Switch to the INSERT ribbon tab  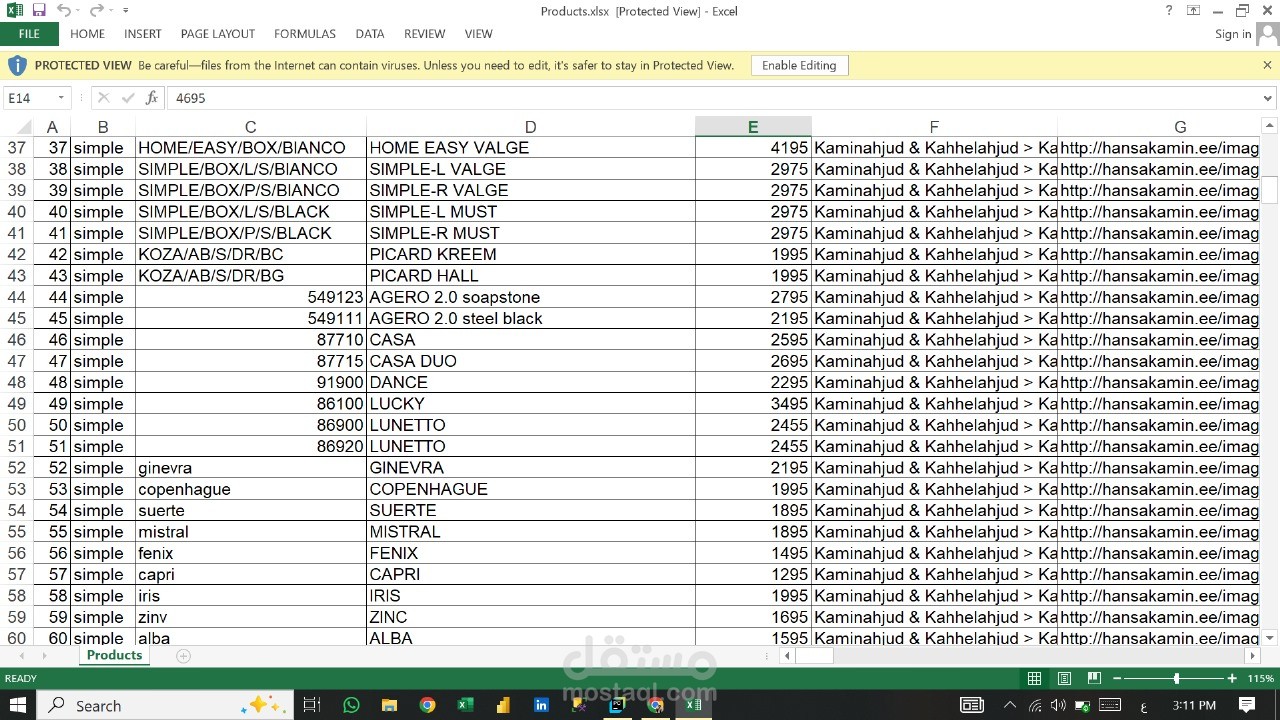tap(143, 34)
